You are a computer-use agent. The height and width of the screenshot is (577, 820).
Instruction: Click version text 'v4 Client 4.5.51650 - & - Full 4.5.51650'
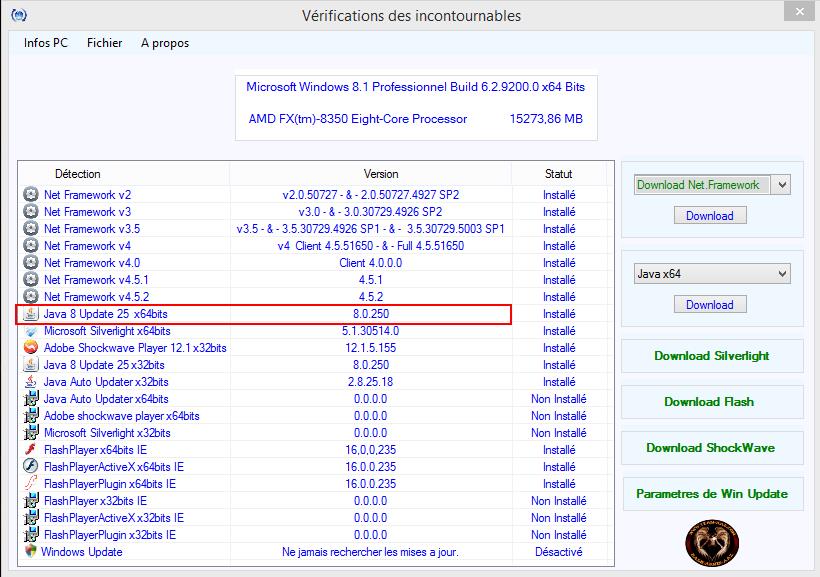click(x=370, y=246)
